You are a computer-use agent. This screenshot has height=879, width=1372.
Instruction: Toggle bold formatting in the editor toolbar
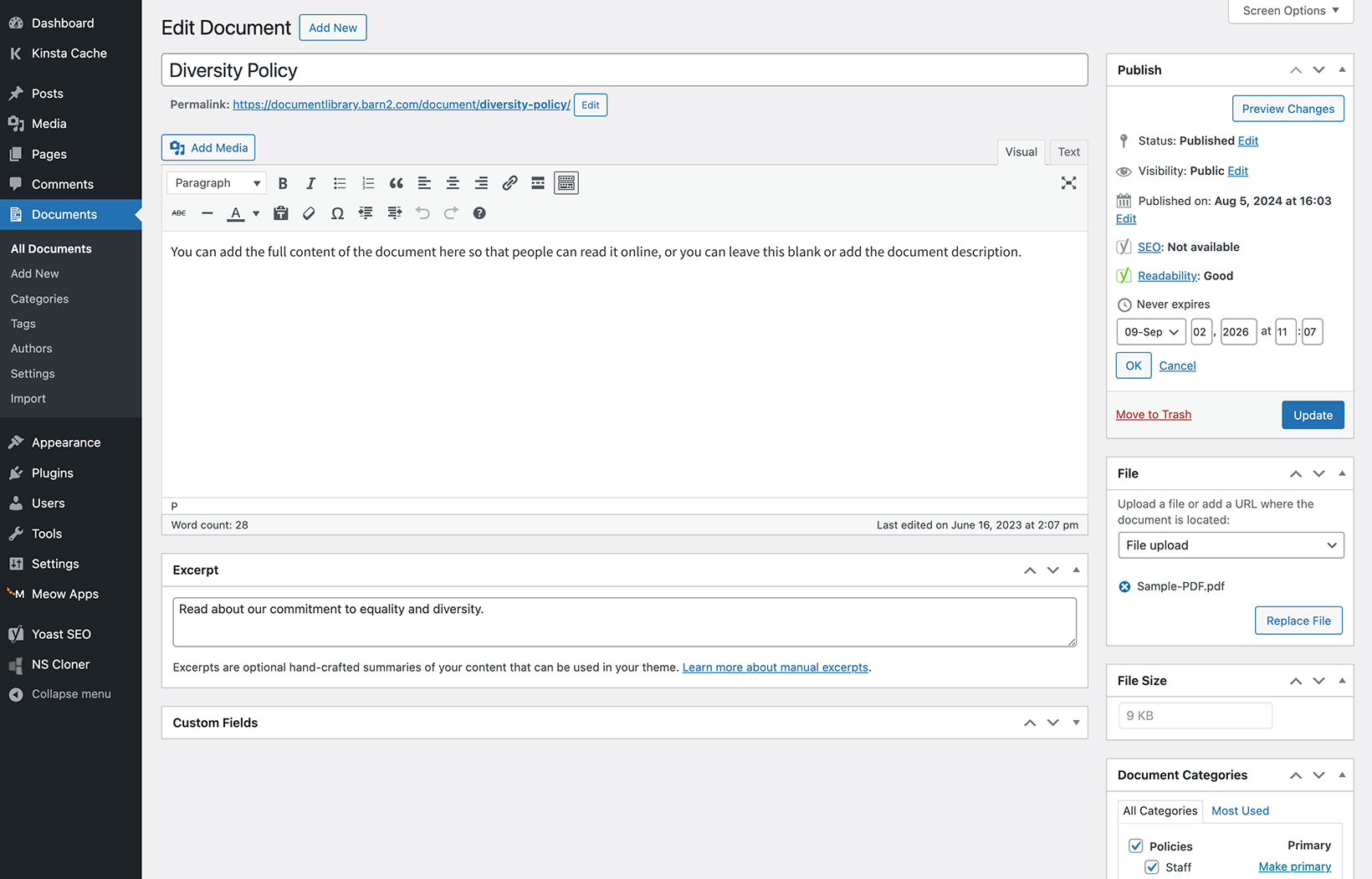283,182
